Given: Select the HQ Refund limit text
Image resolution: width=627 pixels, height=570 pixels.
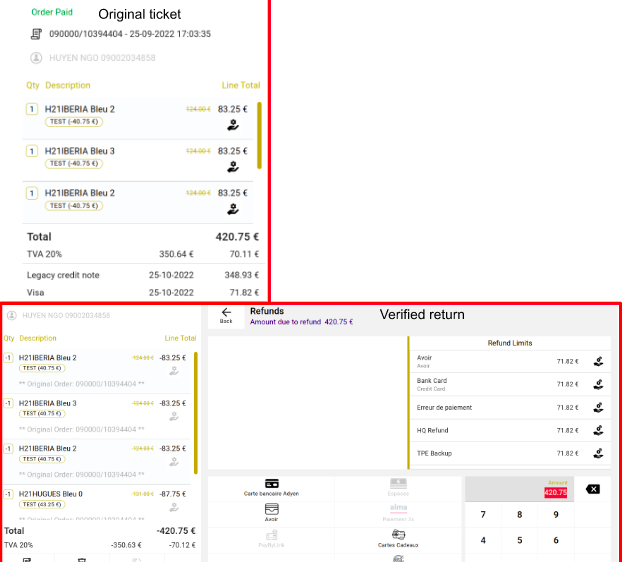Looking at the screenshot, I should (x=433, y=430).
